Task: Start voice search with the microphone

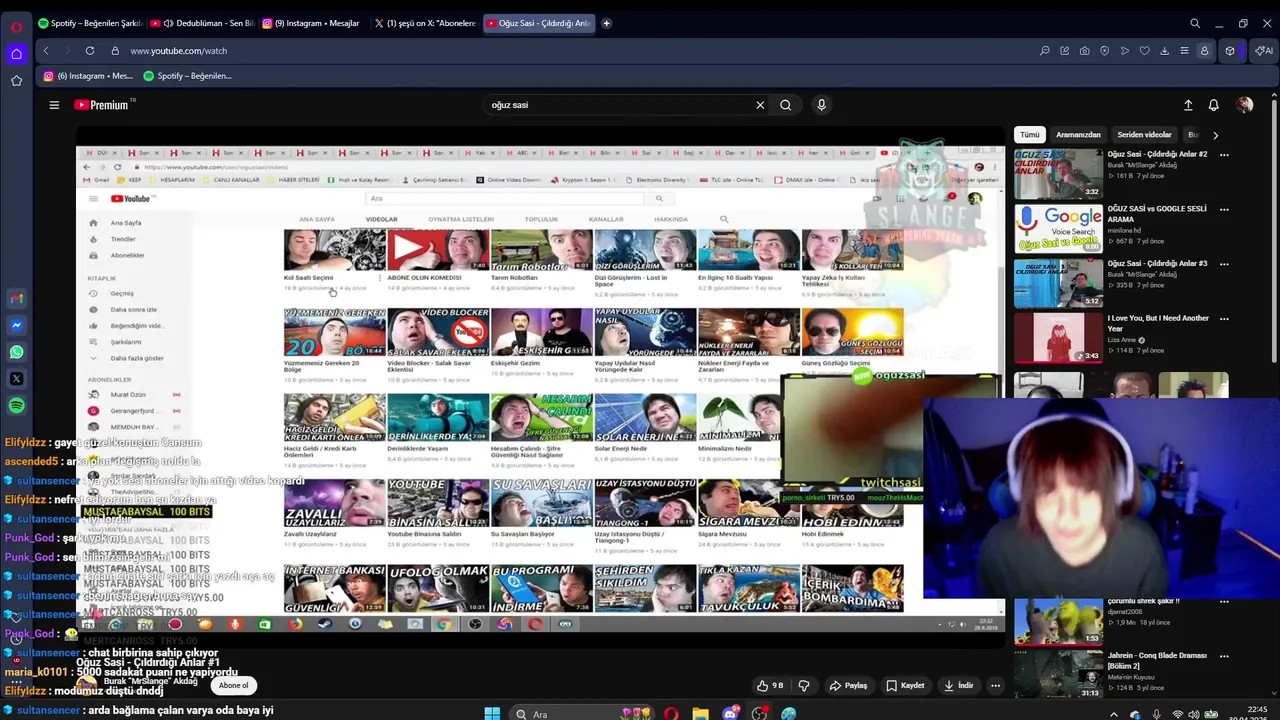Action: tap(821, 105)
